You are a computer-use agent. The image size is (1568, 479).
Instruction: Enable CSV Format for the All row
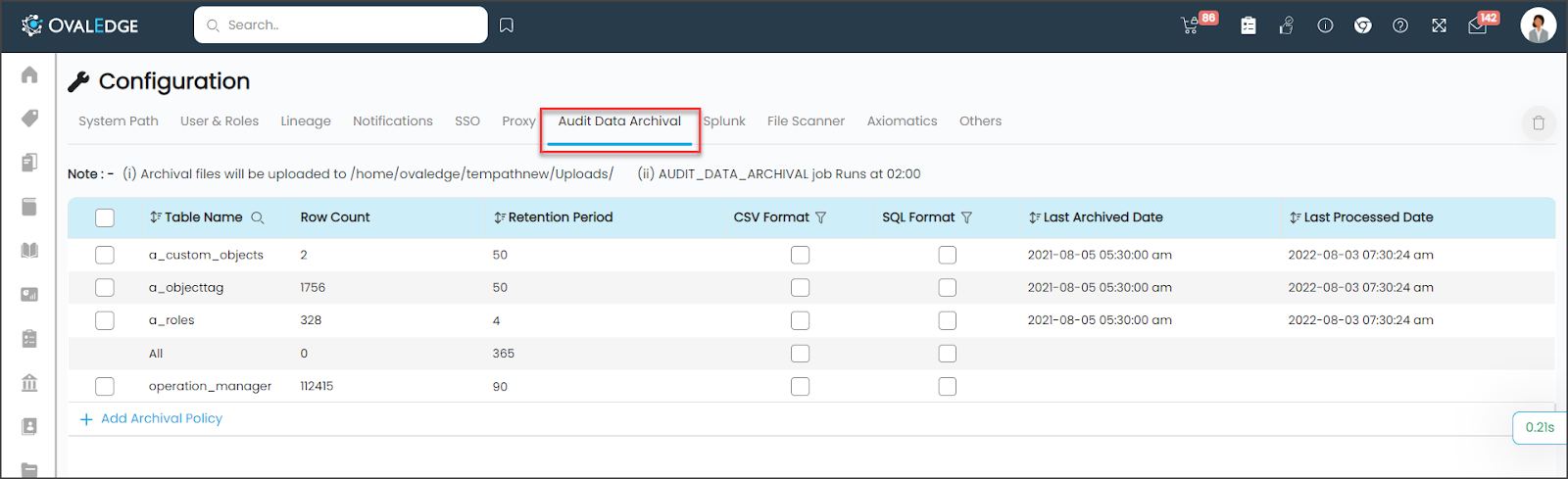pos(801,354)
